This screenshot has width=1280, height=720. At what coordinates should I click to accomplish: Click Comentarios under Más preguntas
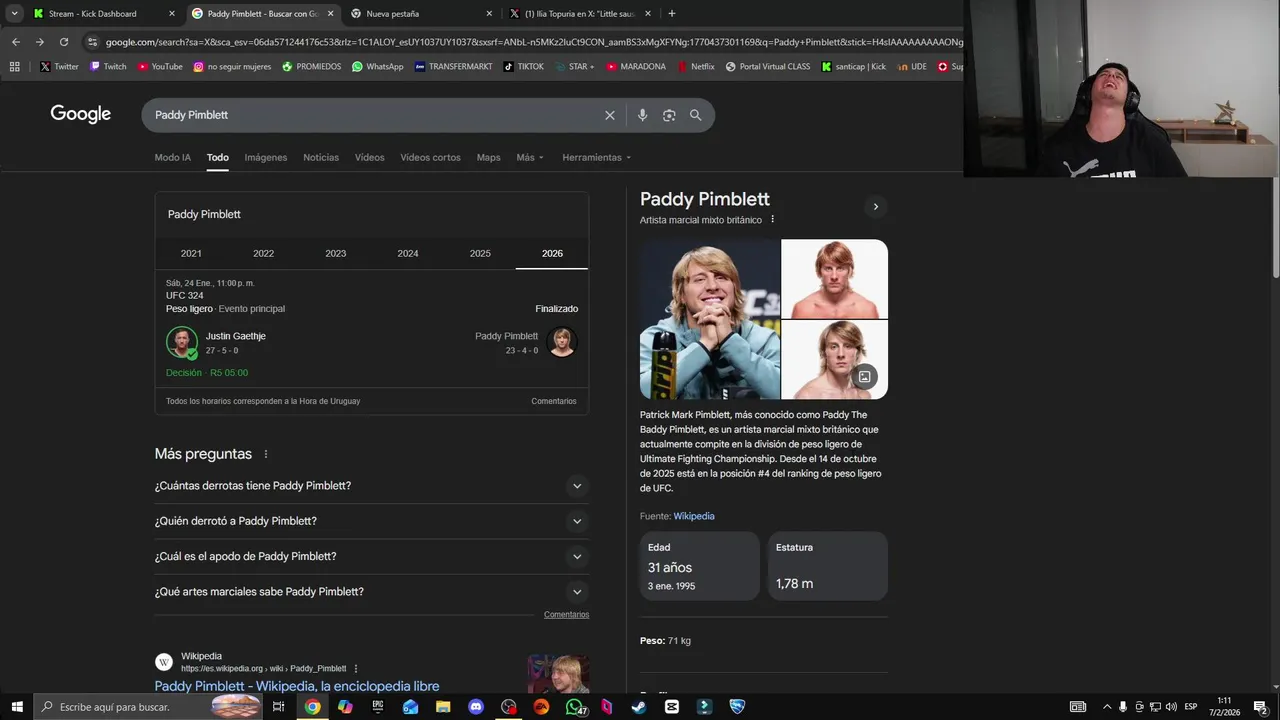566,615
